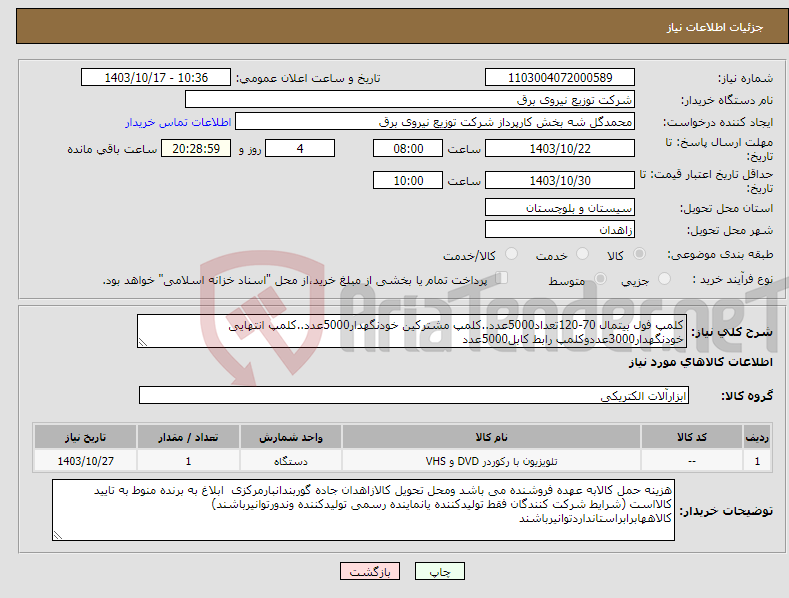Click the unit cell دستگاه

point(290,461)
